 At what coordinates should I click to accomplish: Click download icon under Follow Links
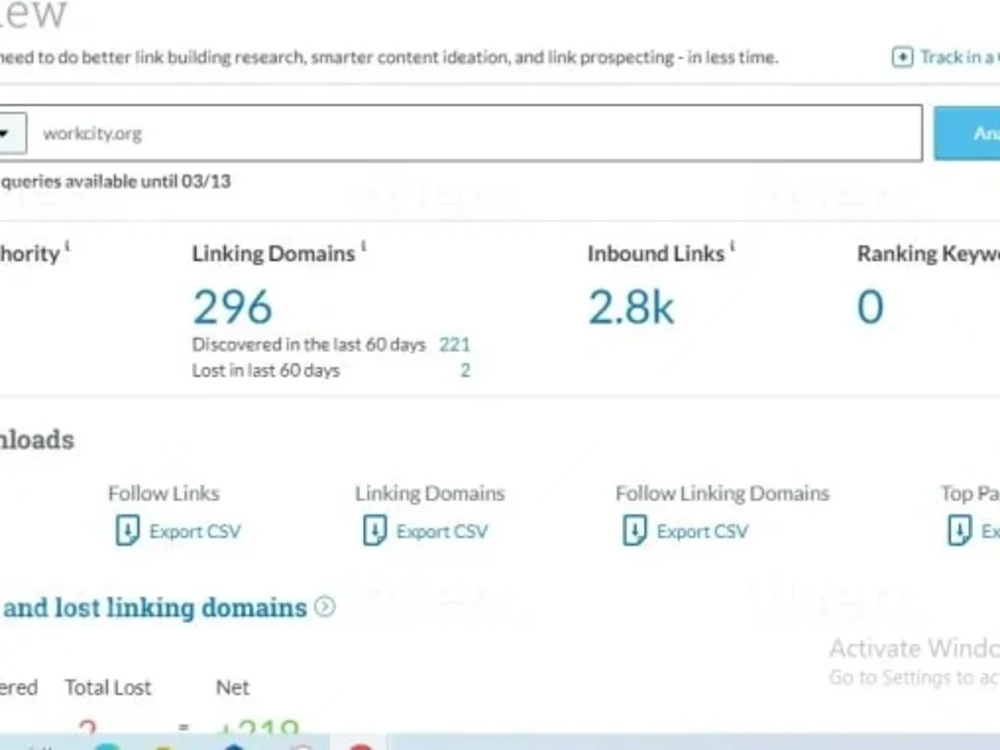click(x=128, y=531)
